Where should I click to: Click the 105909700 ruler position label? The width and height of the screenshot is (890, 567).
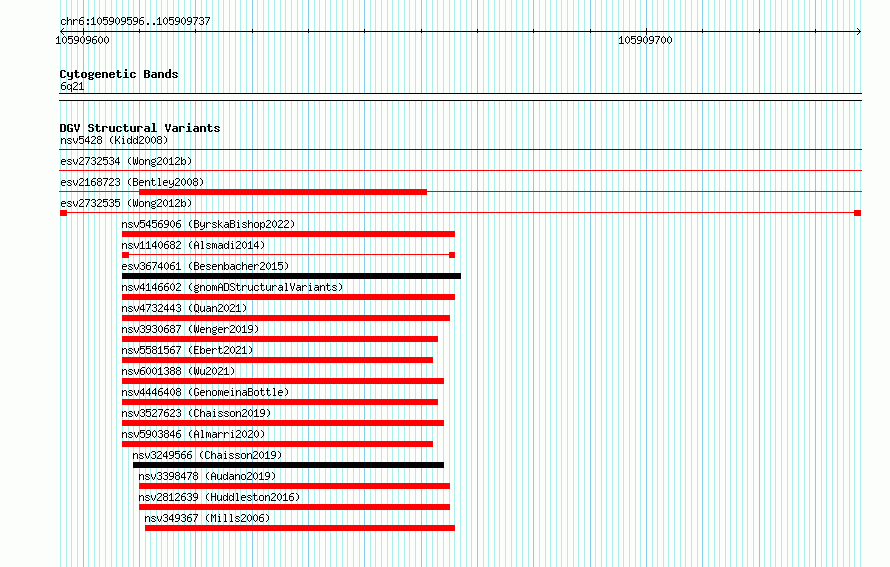coord(645,40)
